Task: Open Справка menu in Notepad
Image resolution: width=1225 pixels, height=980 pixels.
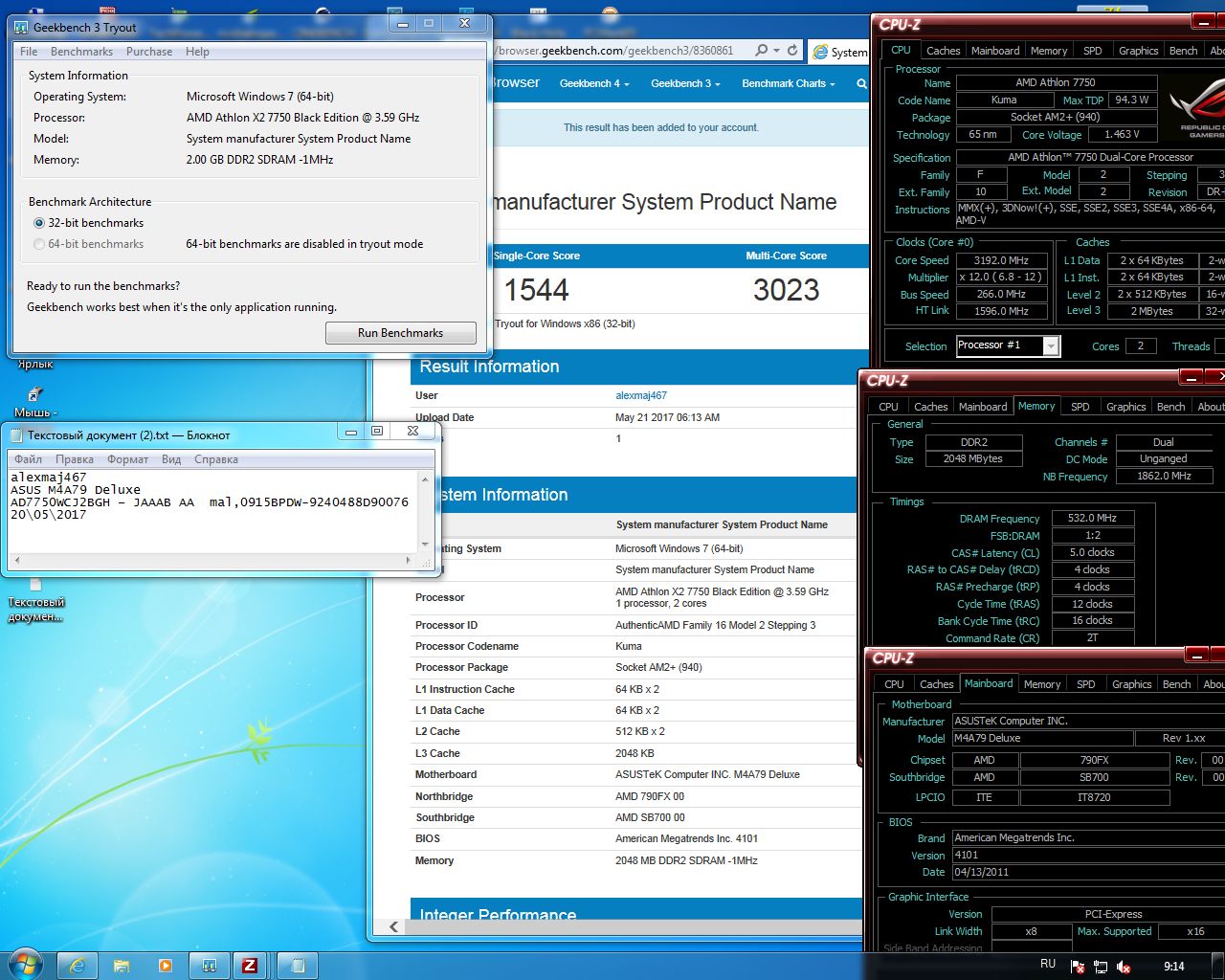Action: 216,459
